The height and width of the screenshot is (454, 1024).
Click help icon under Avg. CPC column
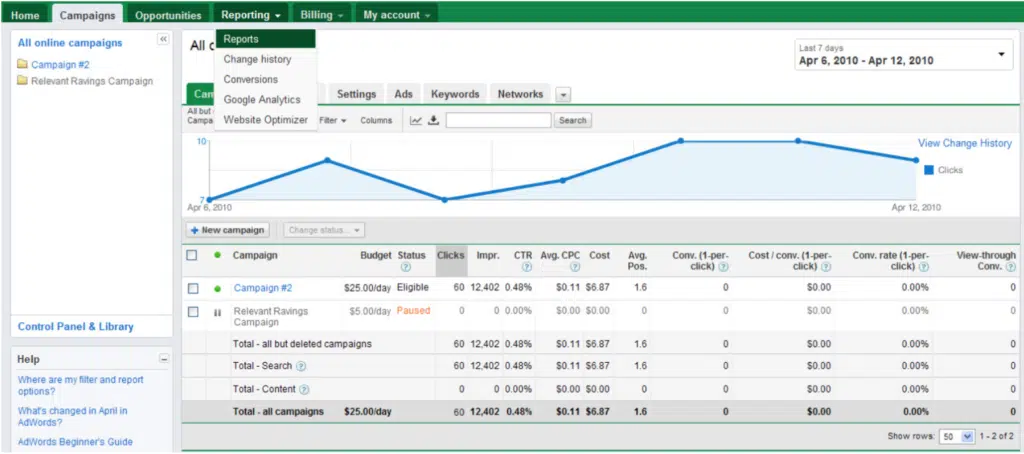coord(575,267)
